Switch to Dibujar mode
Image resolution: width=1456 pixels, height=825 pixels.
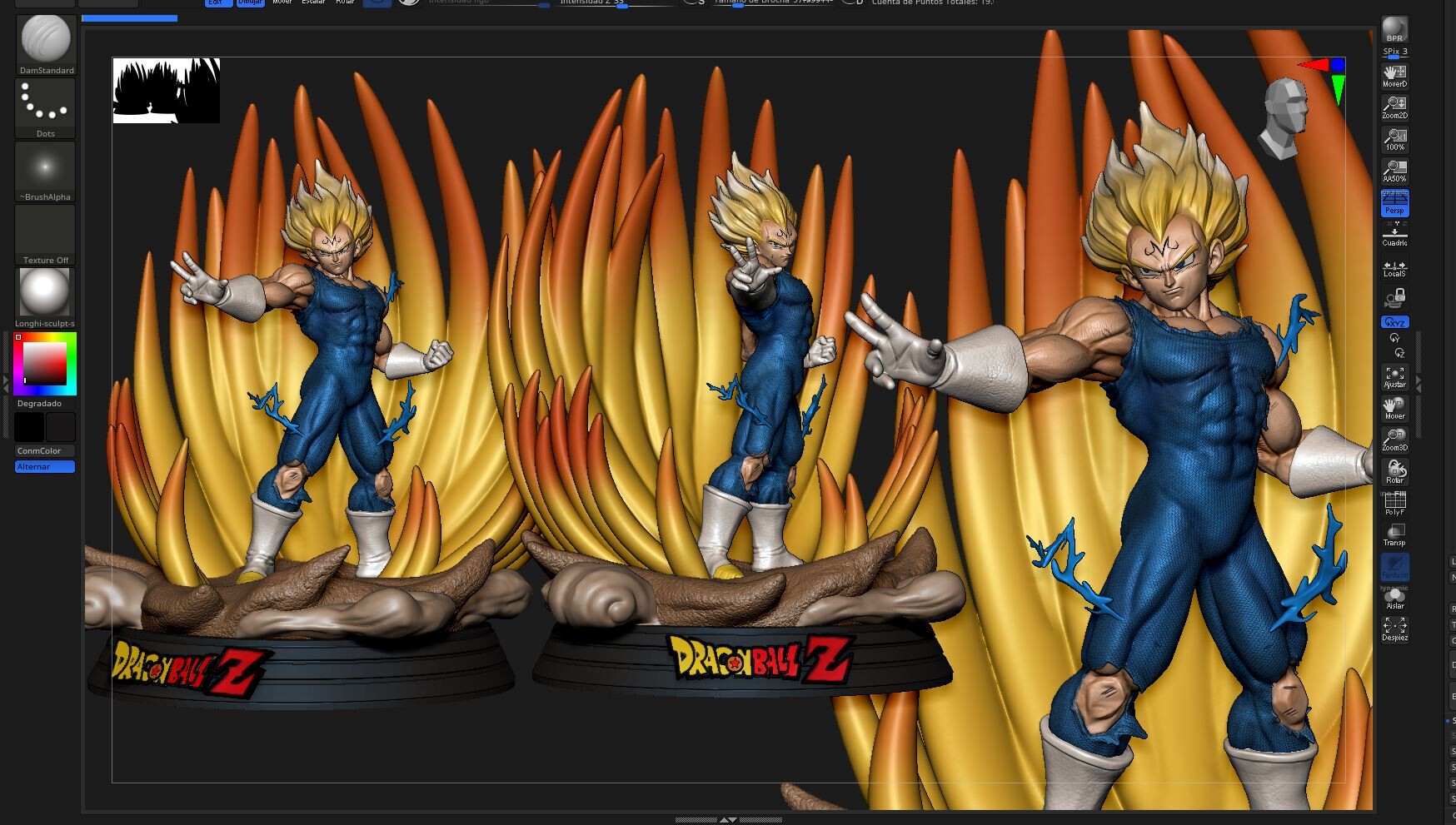tap(250, 2)
